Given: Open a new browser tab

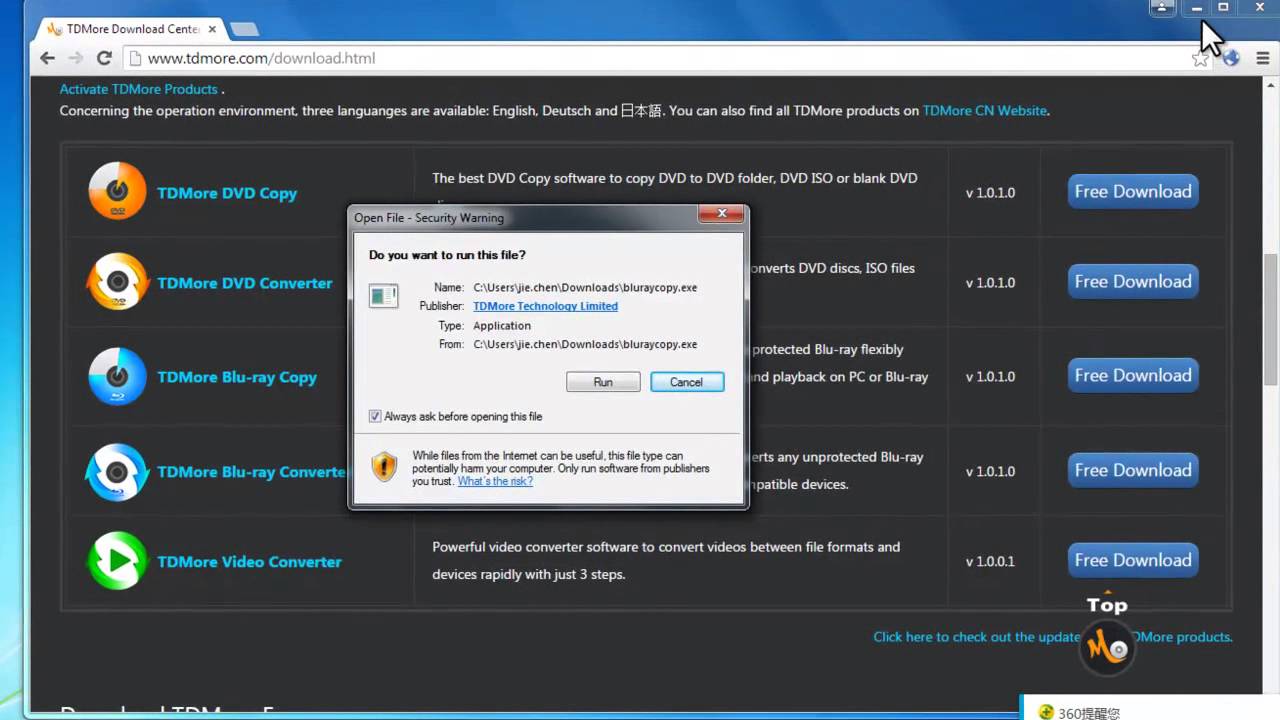Looking at the screenshot, I should [x=243, y=29].
